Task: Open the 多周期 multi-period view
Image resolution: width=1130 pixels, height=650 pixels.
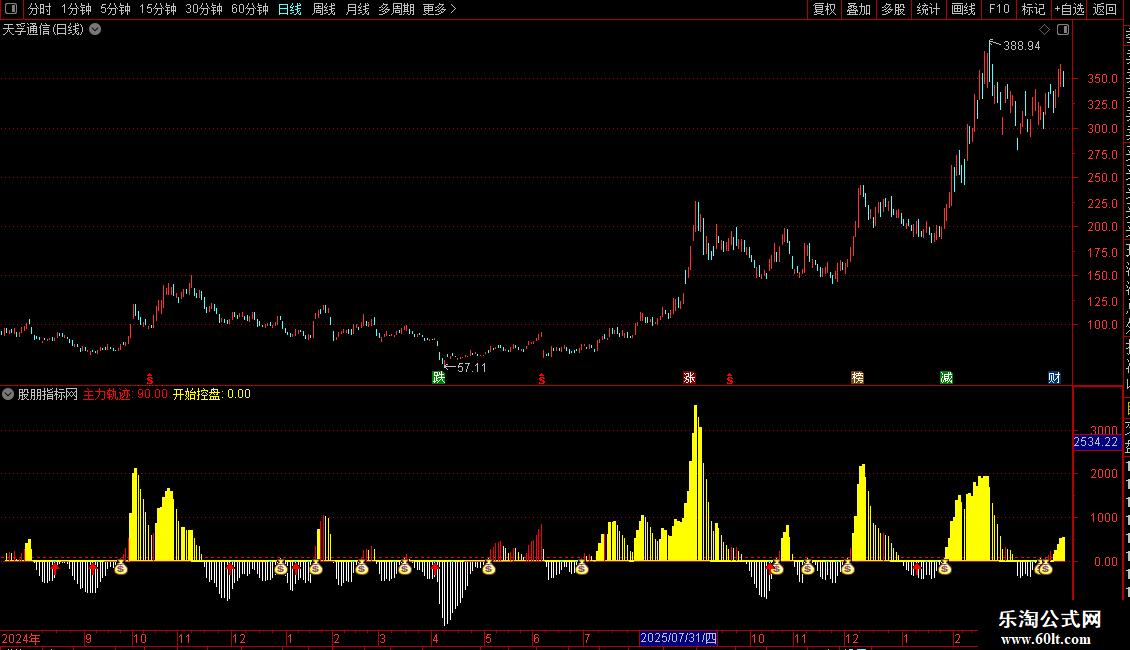Action: (396, 9)
